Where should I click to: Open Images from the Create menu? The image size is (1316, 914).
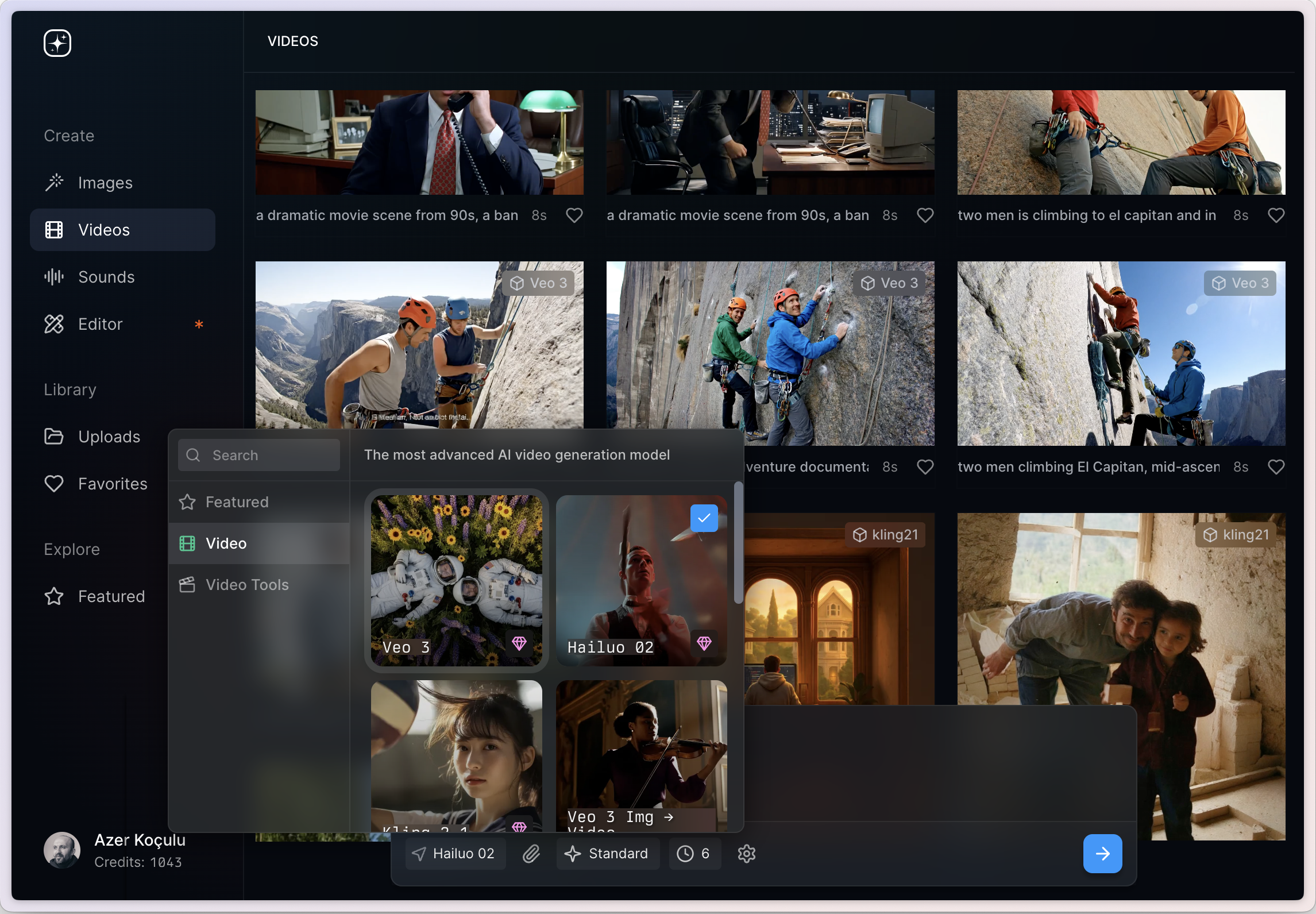[122, 183]
